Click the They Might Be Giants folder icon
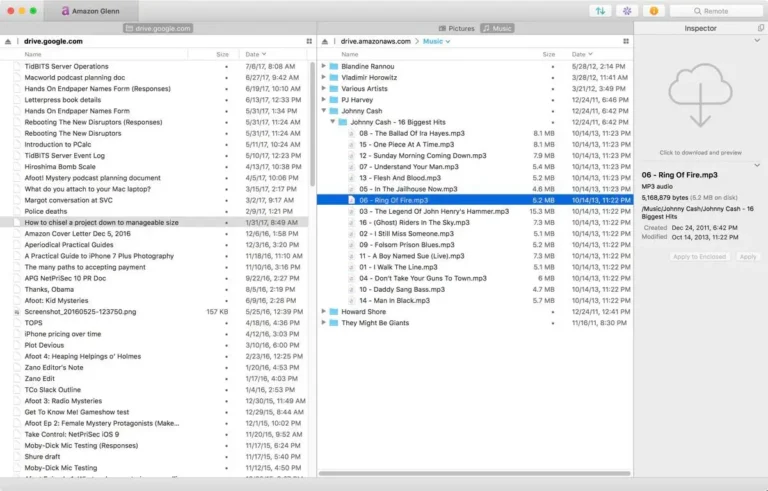Viewport: 768px width, 491px height. (x=334, y=323)
